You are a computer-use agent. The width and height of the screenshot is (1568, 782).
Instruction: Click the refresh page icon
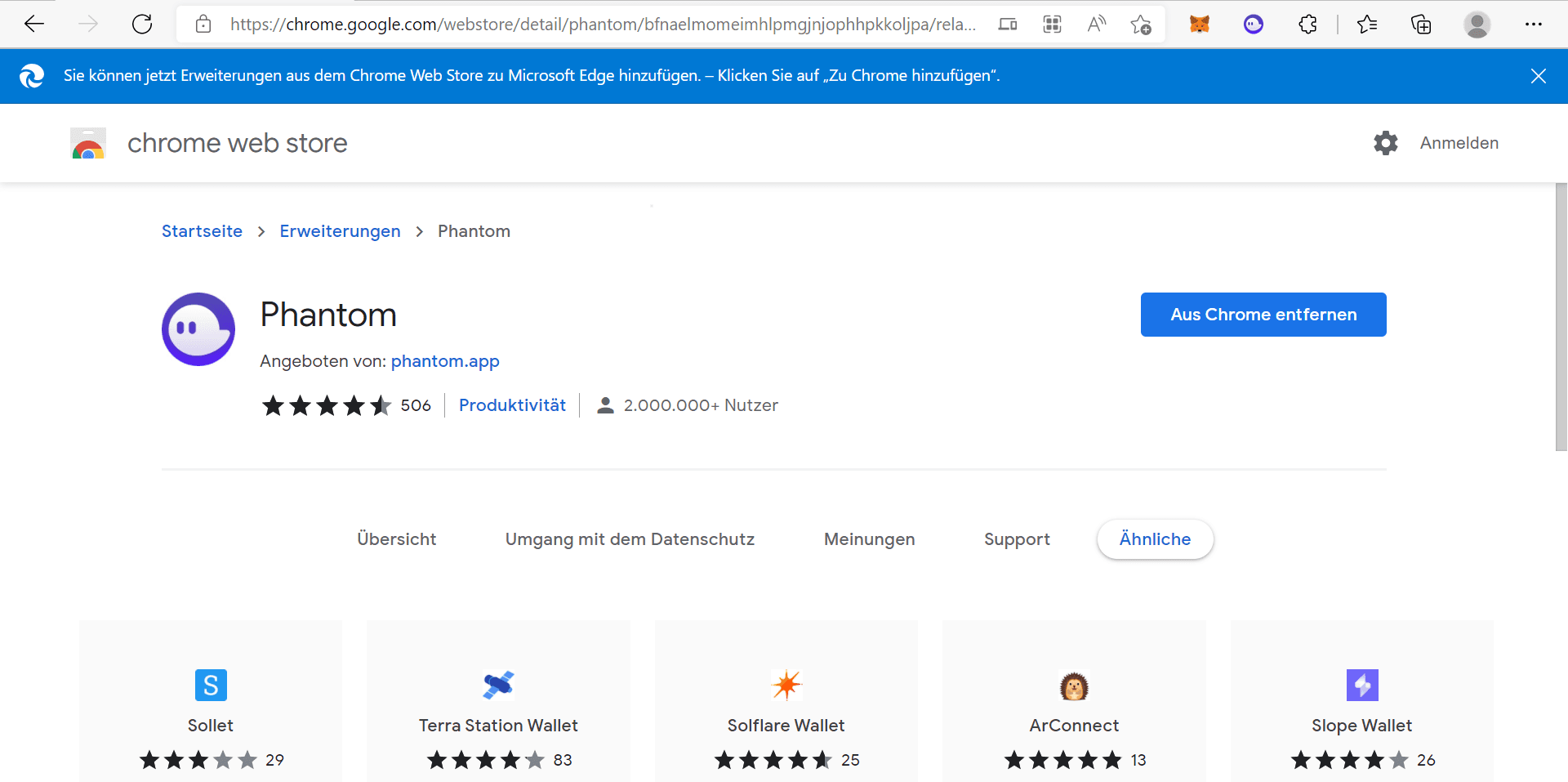(142, 25)
